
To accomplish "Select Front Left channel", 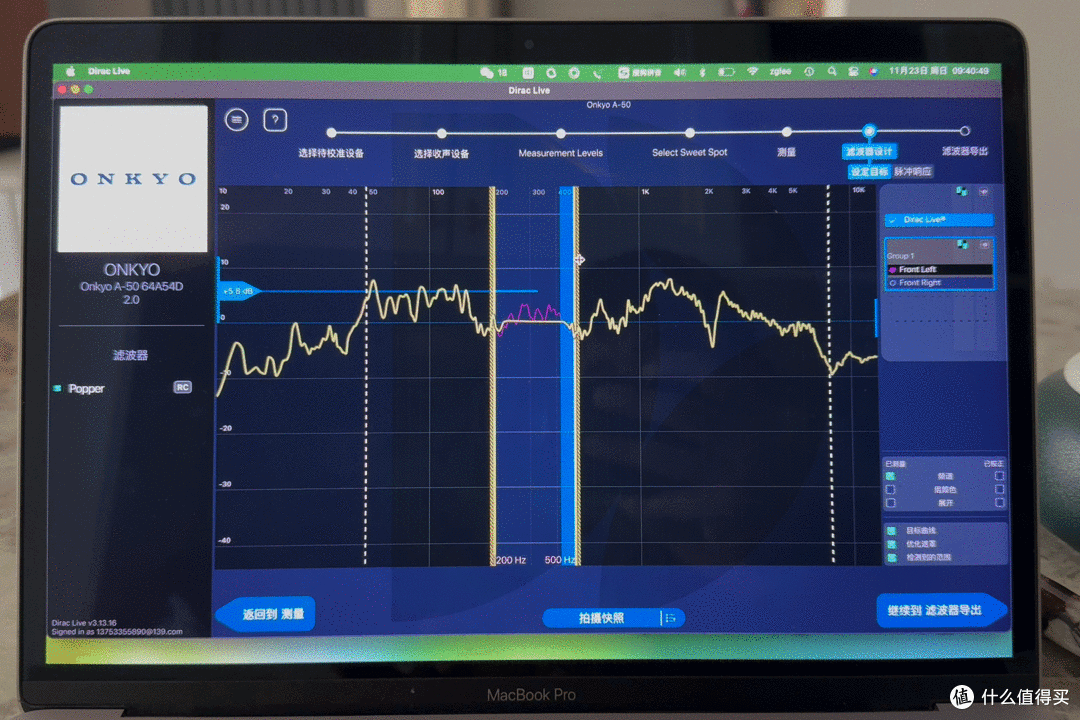I will 940,269.
